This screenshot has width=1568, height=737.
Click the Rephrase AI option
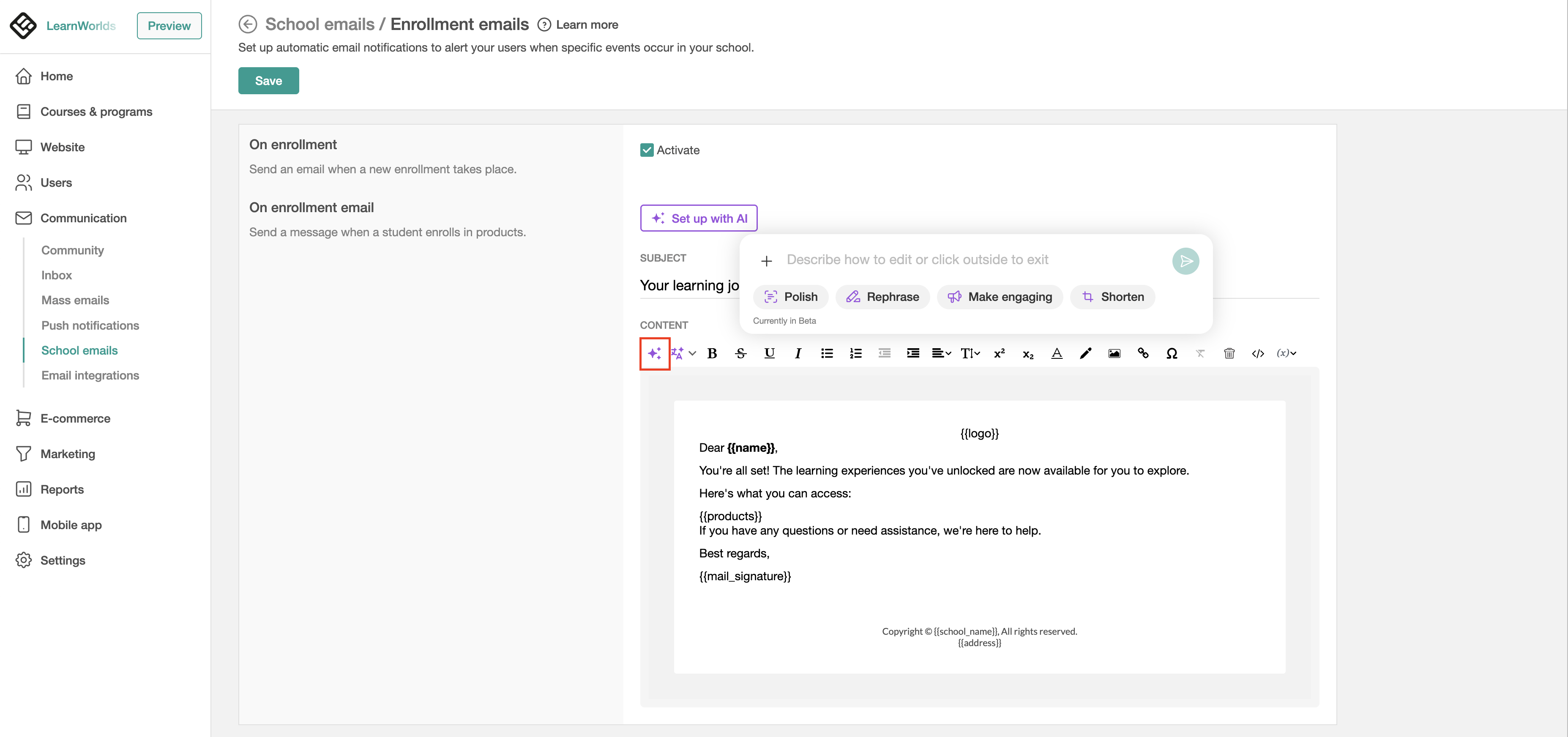pyautogui.click(x=882, y=297)
